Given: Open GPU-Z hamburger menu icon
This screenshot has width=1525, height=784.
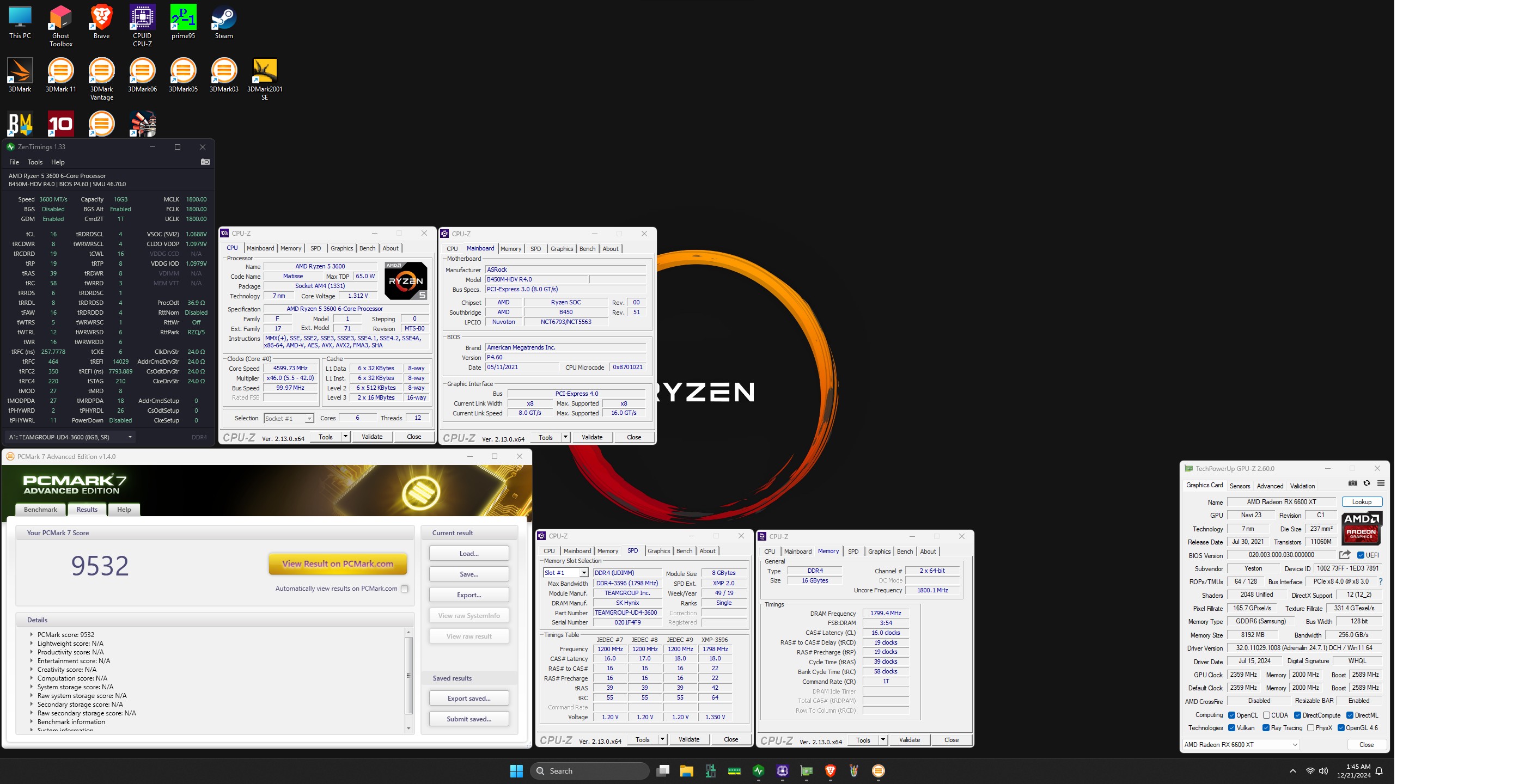Looking at the screenshot, I should coord(1381,483).
